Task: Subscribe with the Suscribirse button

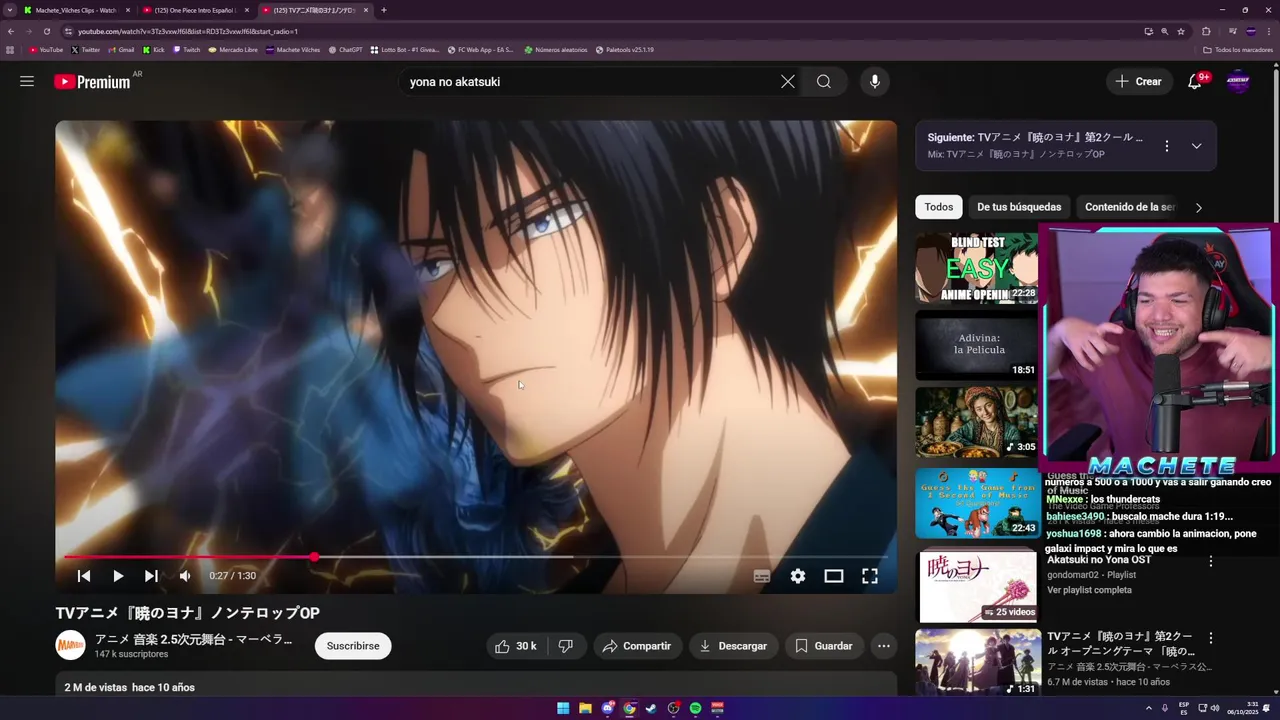Action: [x=353, y=646]
